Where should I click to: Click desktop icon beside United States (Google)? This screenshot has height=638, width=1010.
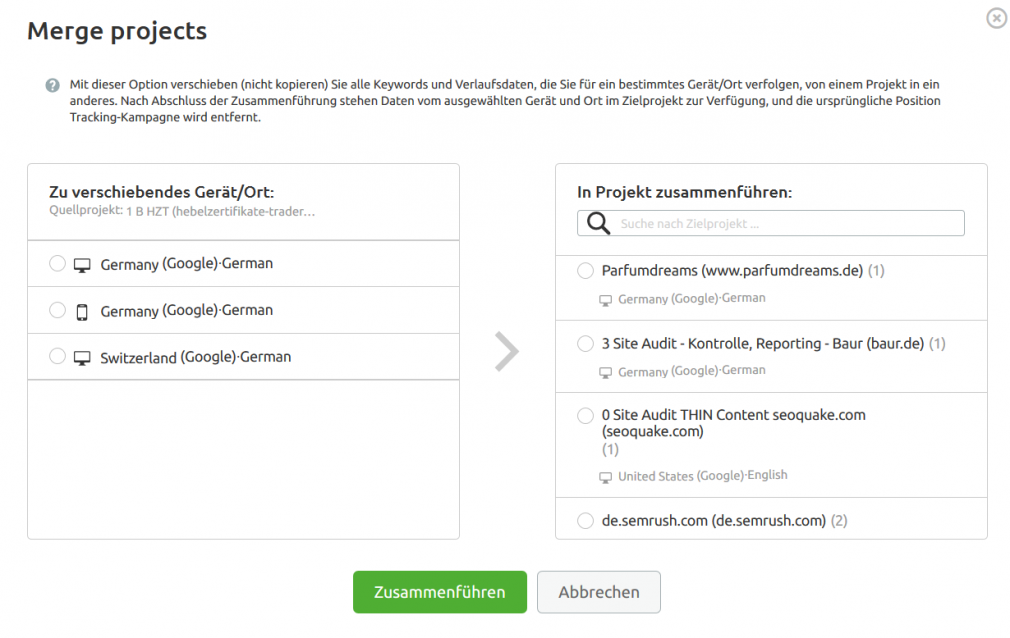coord(605,477)
